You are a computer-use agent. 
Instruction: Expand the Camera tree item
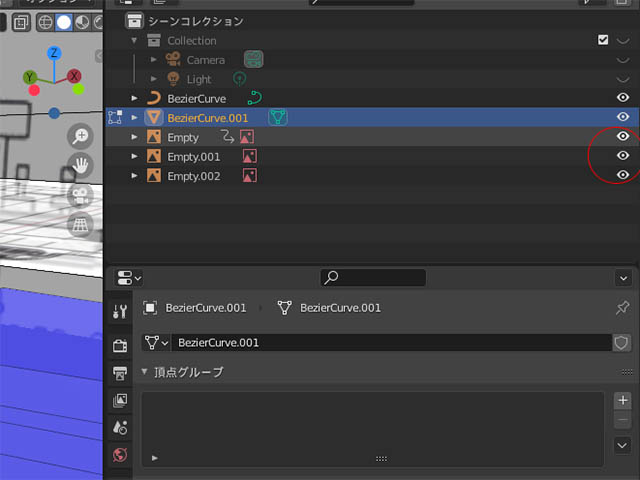coord(153,60)
